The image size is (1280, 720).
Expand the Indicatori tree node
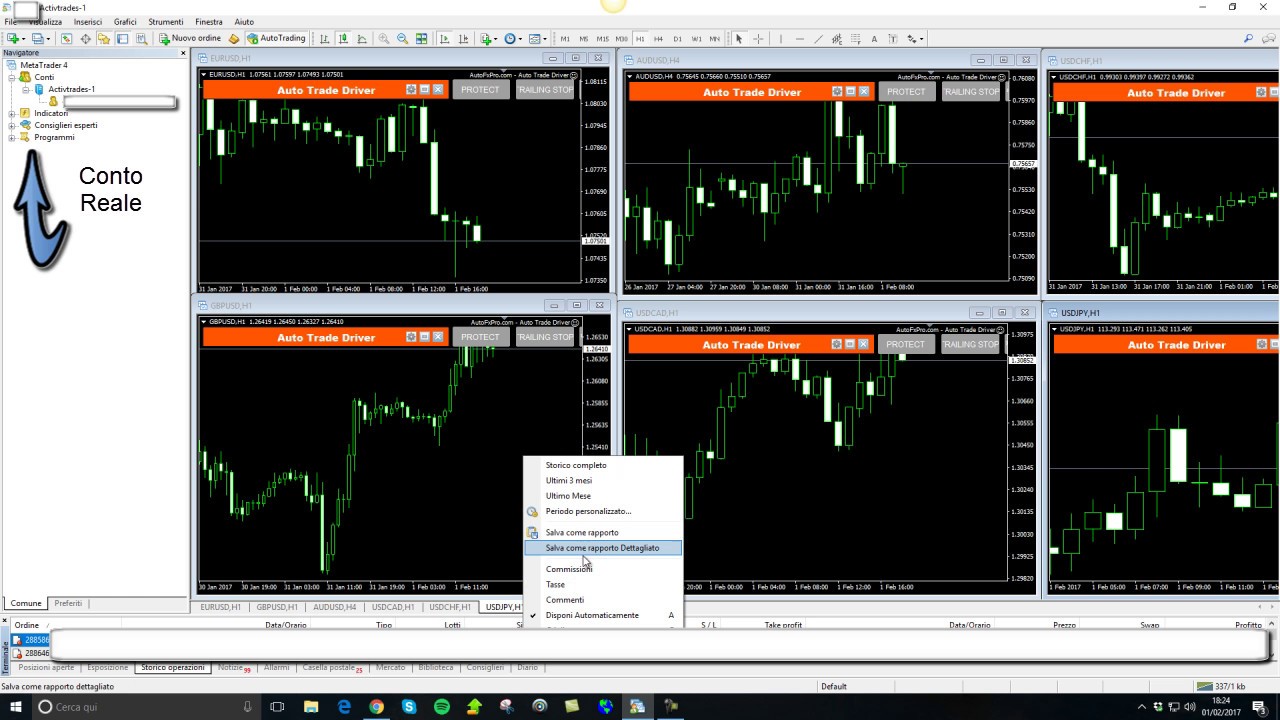12,113
